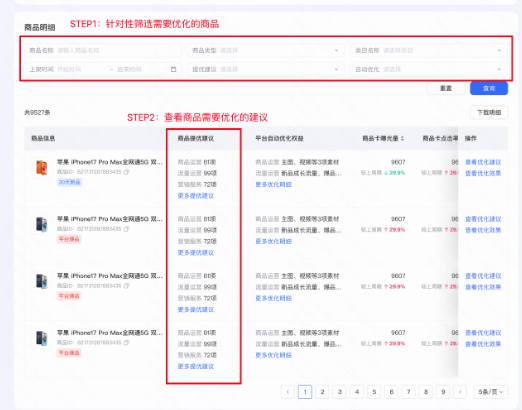522x410 pixels.
Task: Click 查看优化建议 in the 30天新品 row
Action: pyautogui.click(x=483, y=162)
